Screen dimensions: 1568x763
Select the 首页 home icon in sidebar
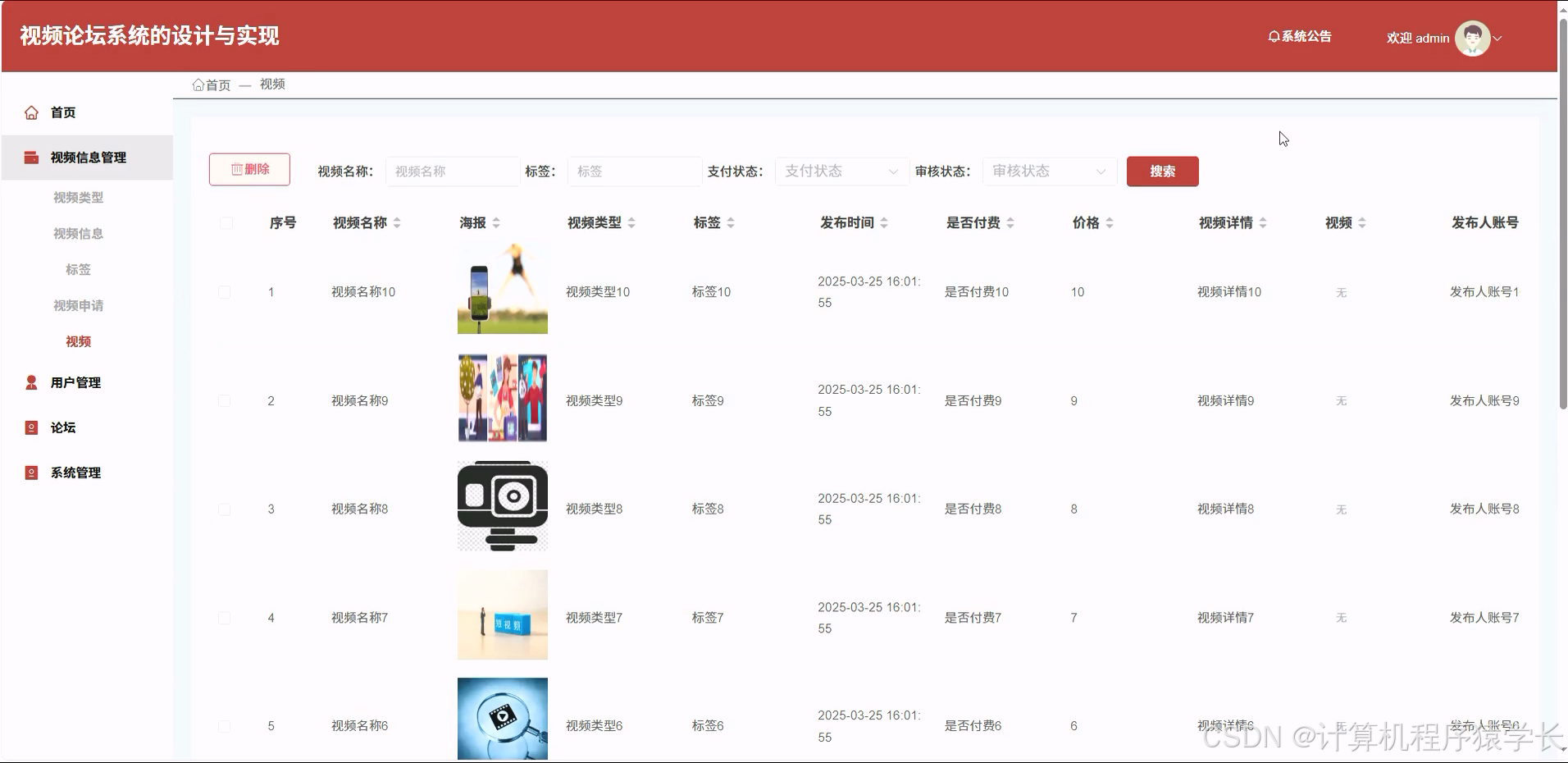coord(30,112)
